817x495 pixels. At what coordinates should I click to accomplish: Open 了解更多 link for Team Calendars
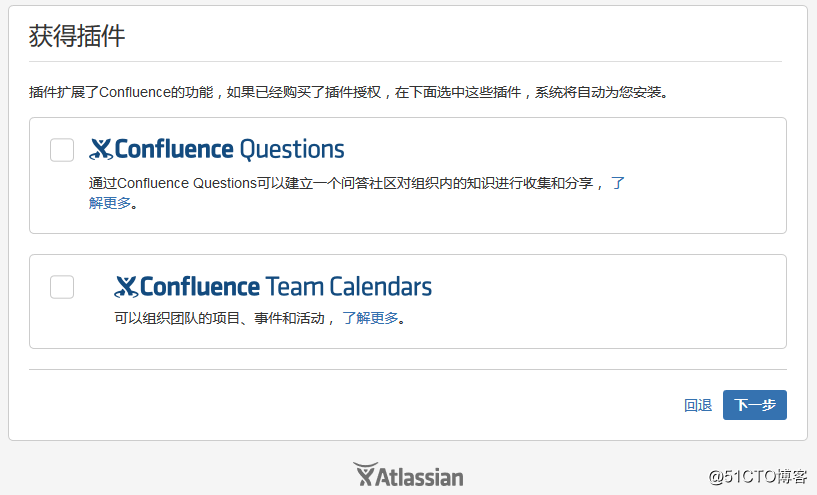pos(370,318)
